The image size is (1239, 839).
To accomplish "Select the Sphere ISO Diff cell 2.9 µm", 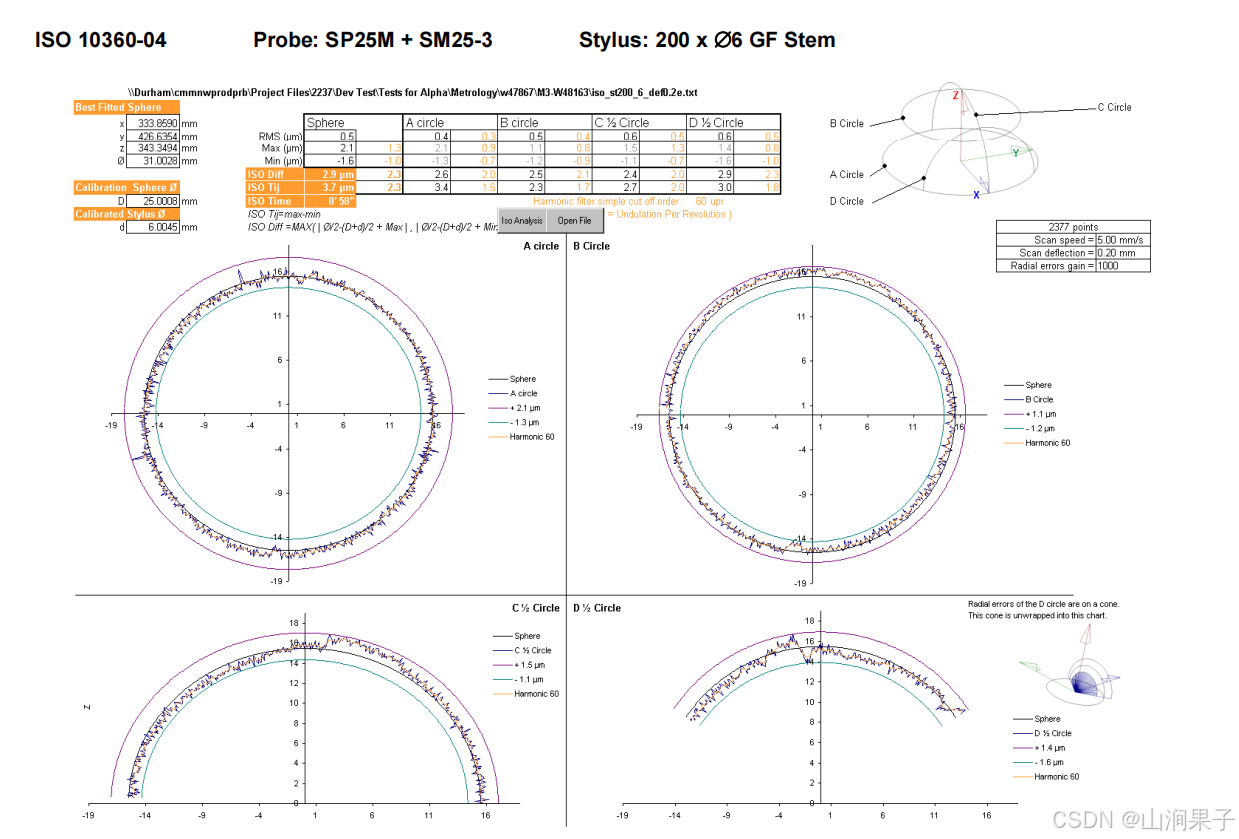I will tap(331, 174).
